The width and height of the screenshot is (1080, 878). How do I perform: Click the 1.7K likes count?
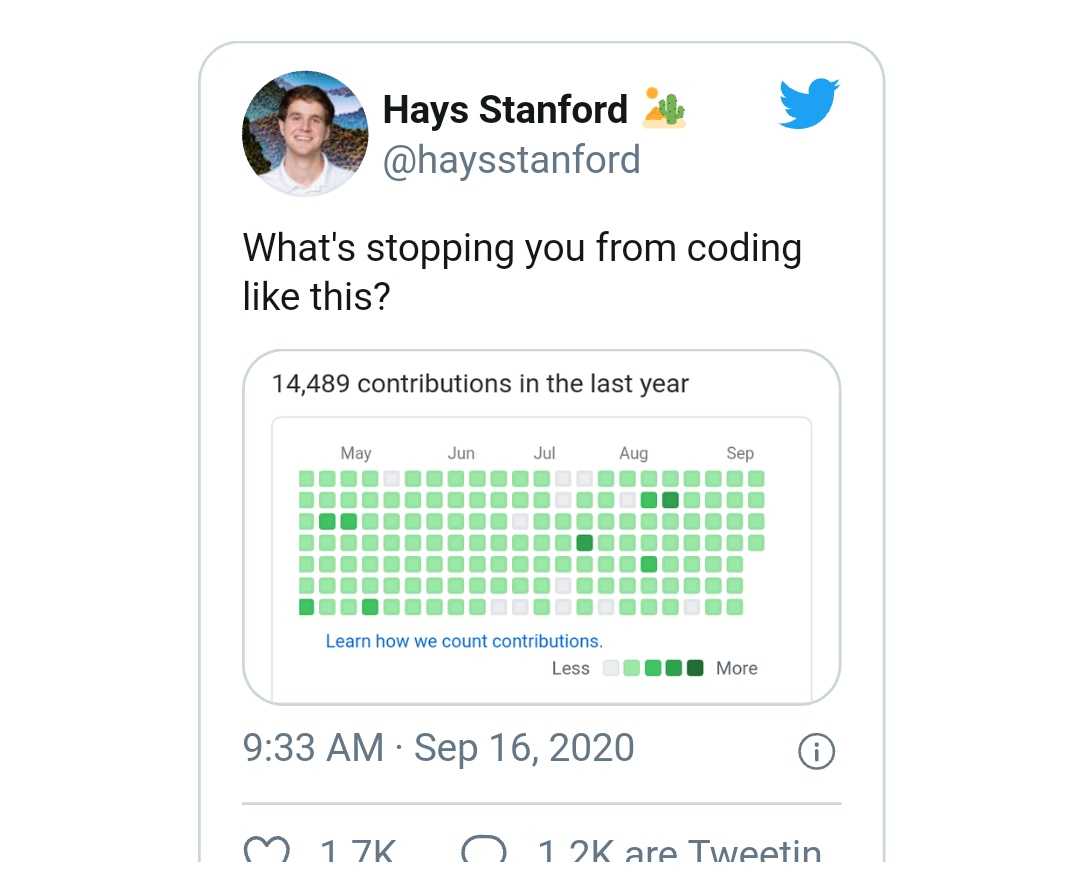[x=357, y=851]
